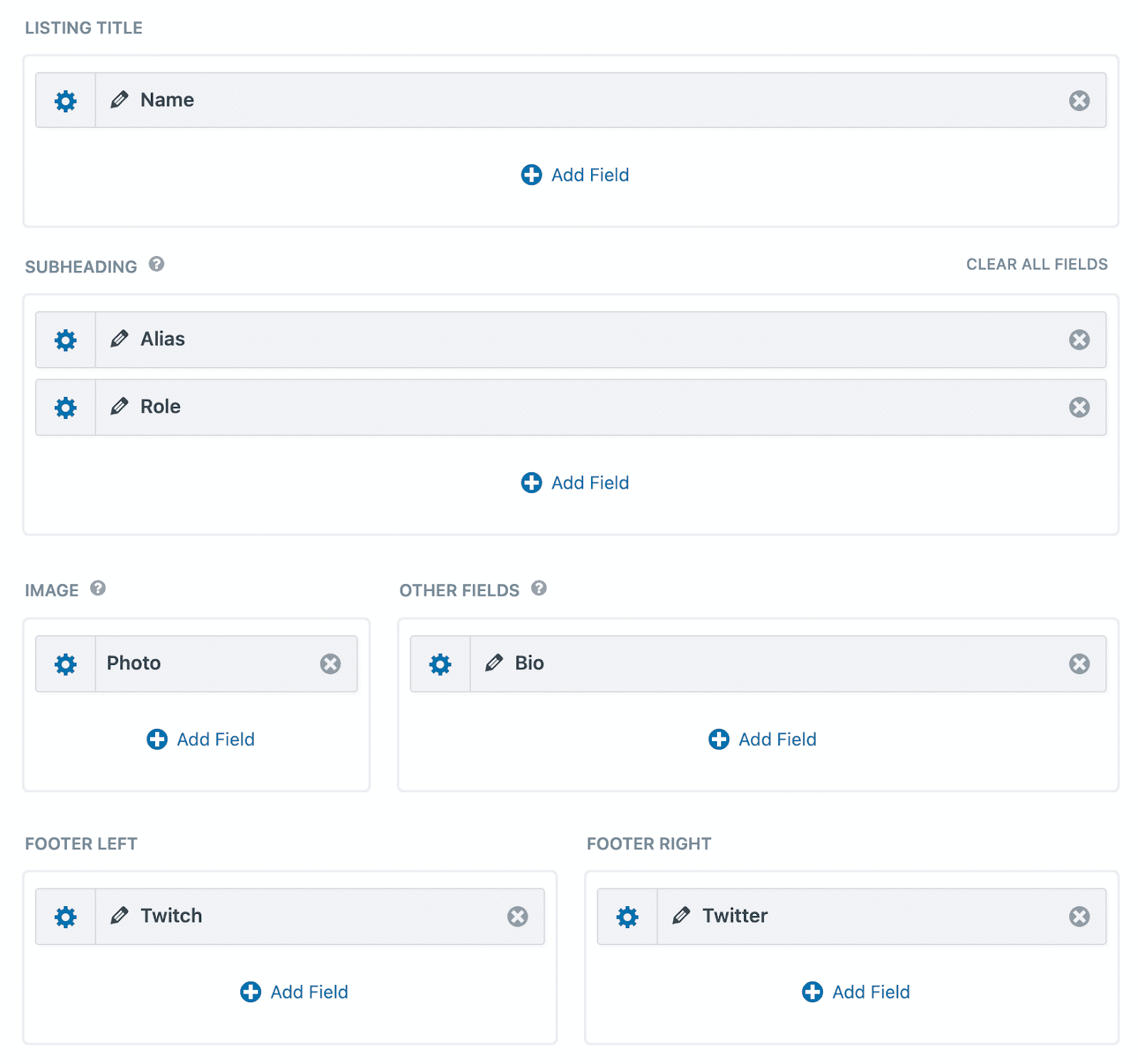Viewport: 1138px width, 1064px height.
Task: Delete the Twitch field from Footer Left
Action: tap(517, 917)
